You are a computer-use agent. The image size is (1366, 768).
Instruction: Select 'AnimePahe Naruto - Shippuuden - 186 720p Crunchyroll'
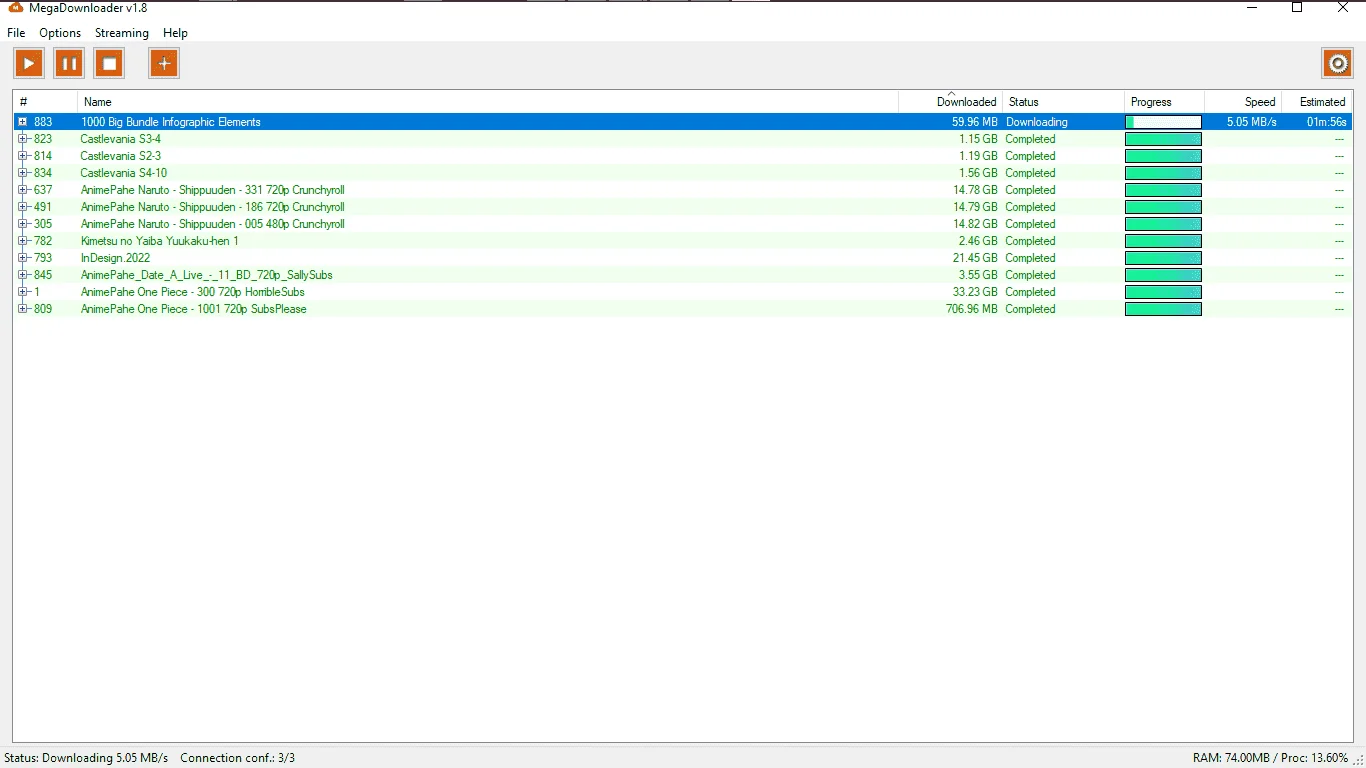[213, 207]
